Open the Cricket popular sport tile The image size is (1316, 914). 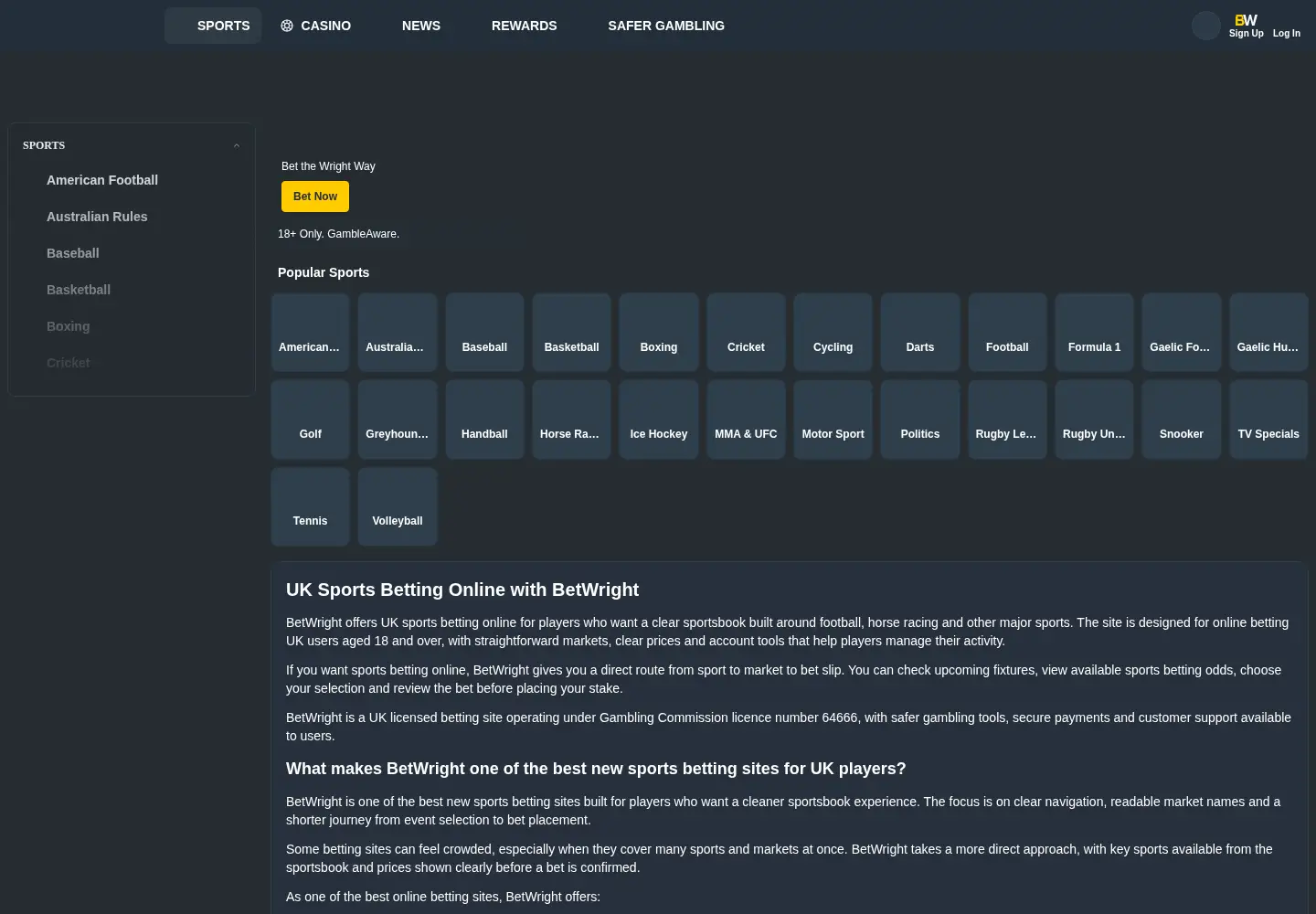pyautogui.click(x=746, y=332)
